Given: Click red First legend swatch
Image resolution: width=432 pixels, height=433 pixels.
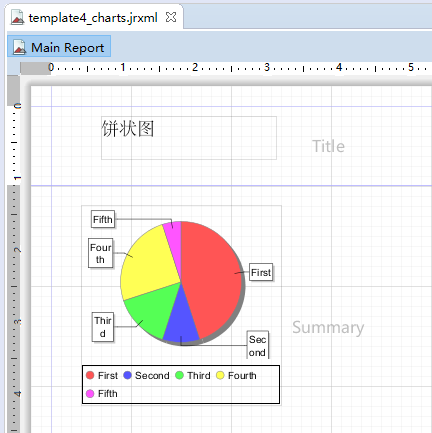Looking at the screenshot, I should pyautogui.click(x=90, y=375).
